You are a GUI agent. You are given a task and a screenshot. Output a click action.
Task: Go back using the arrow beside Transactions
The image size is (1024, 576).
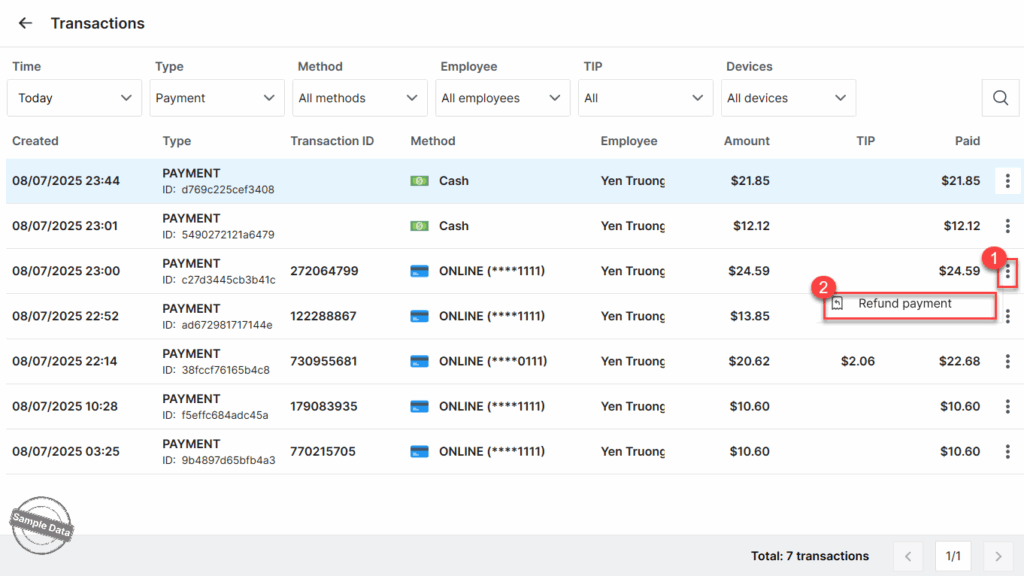pyautogui.click(x=25, y=24)
